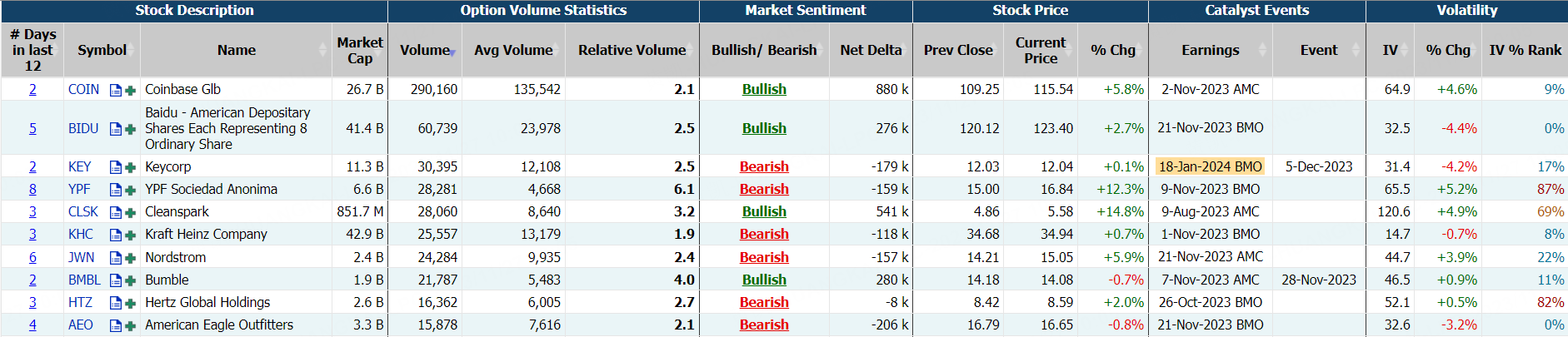Sort by the Net Delta column header
The height and width of the screenshot is (337, 1568).
tap(871, 50)
